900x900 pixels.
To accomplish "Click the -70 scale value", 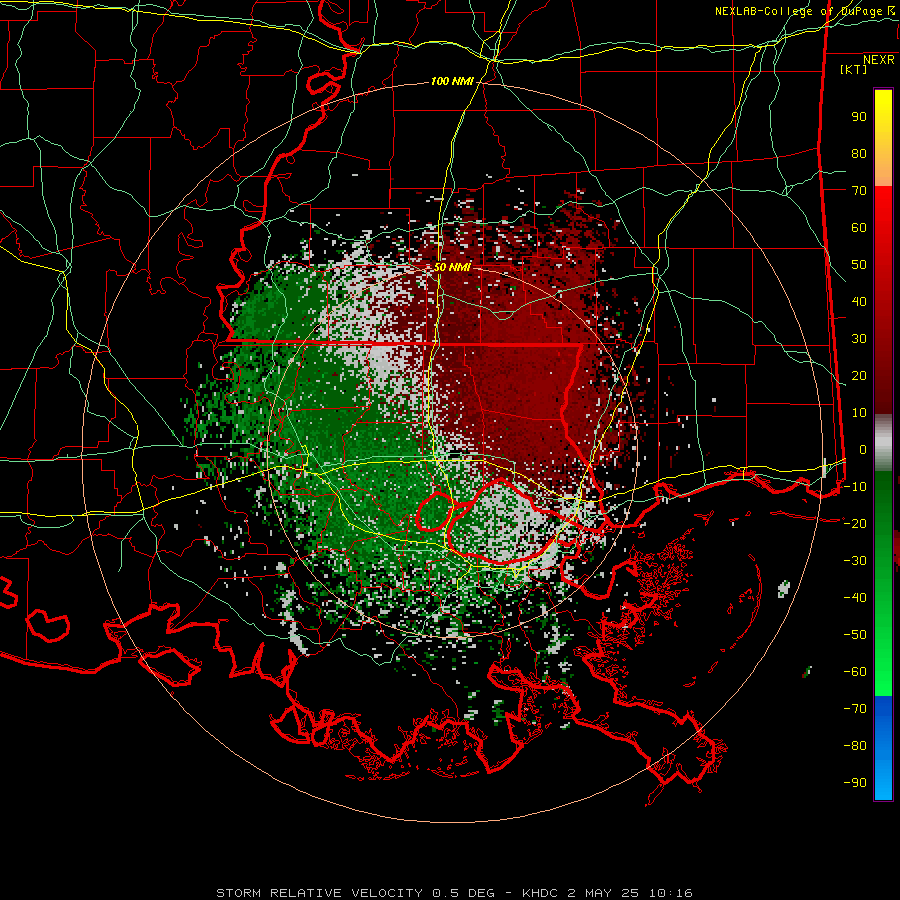I will pos(855,709).
